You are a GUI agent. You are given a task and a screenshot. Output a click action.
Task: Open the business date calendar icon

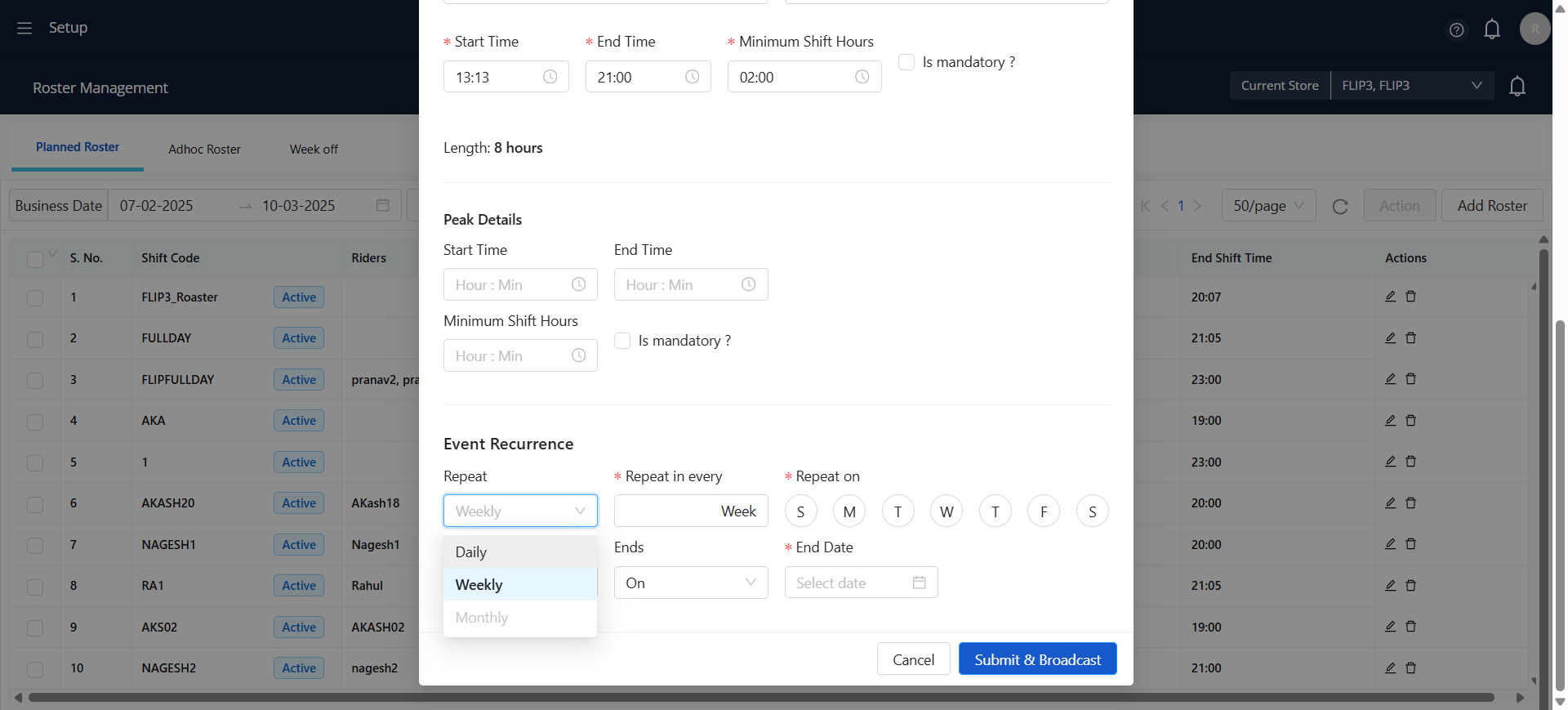pyautogui.click(x=382, y=205)
